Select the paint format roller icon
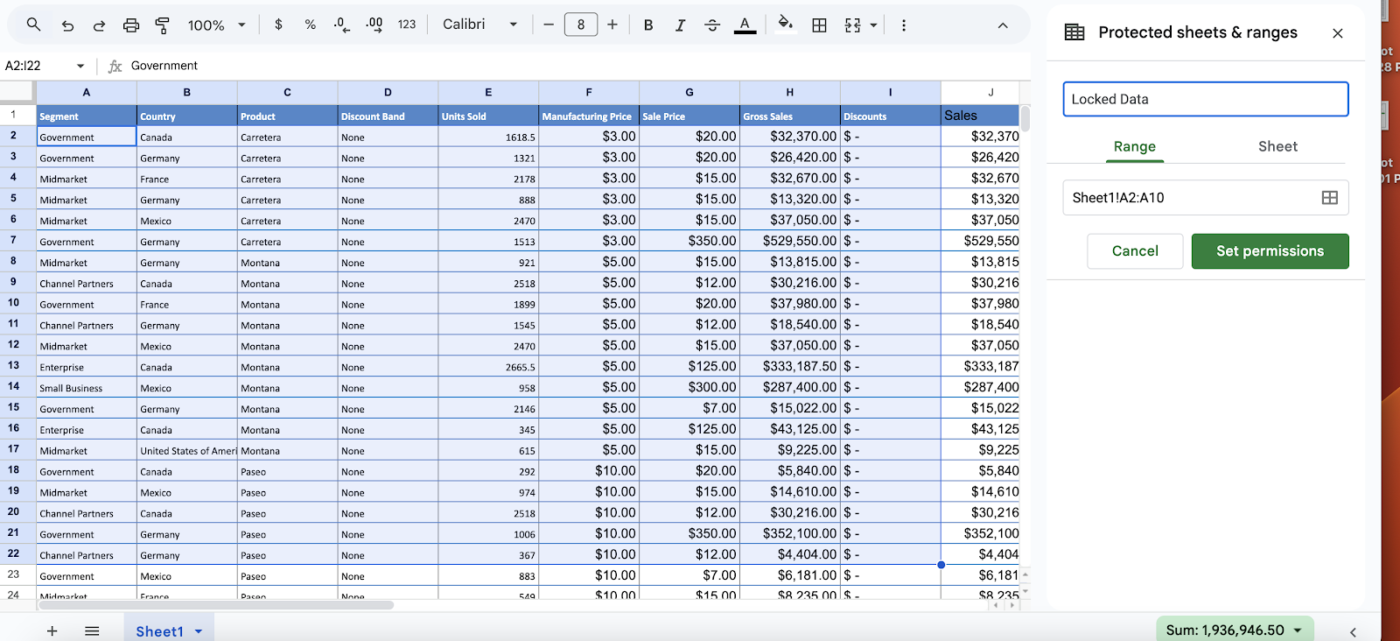Image resolution: width=1400 pixels, height=641 pixels. (x=163, y=25)
